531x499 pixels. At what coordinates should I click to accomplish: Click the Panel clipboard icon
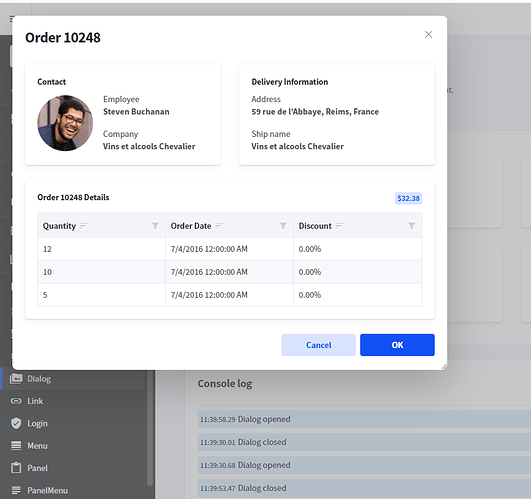pyautogui.click(x=16, y=468)
